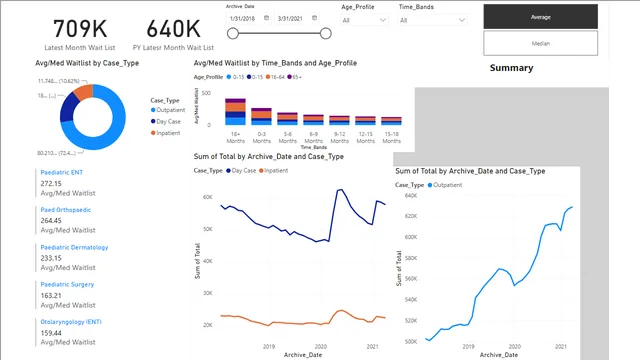Click the Summary heading
Viewport: 640px width, 360px height.
(511, 68)
